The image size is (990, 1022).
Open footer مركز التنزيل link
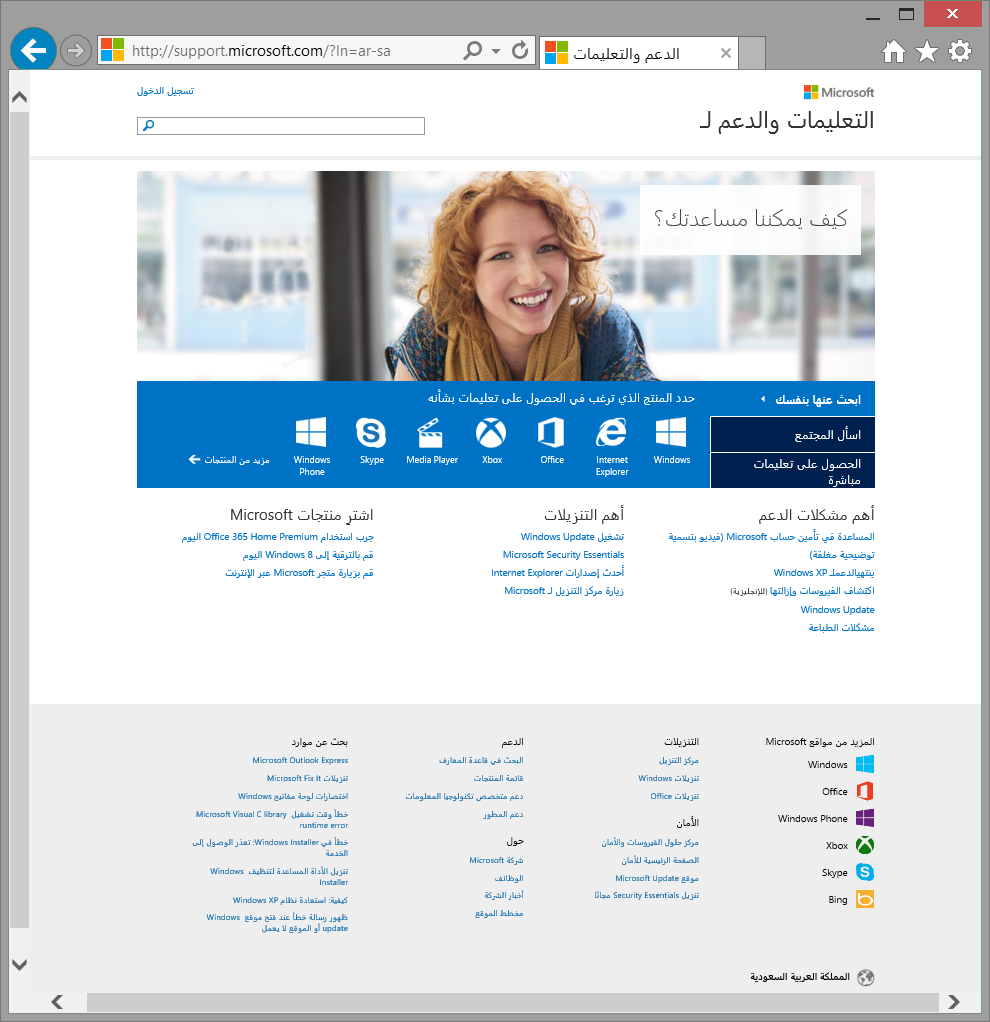(678, 760)
